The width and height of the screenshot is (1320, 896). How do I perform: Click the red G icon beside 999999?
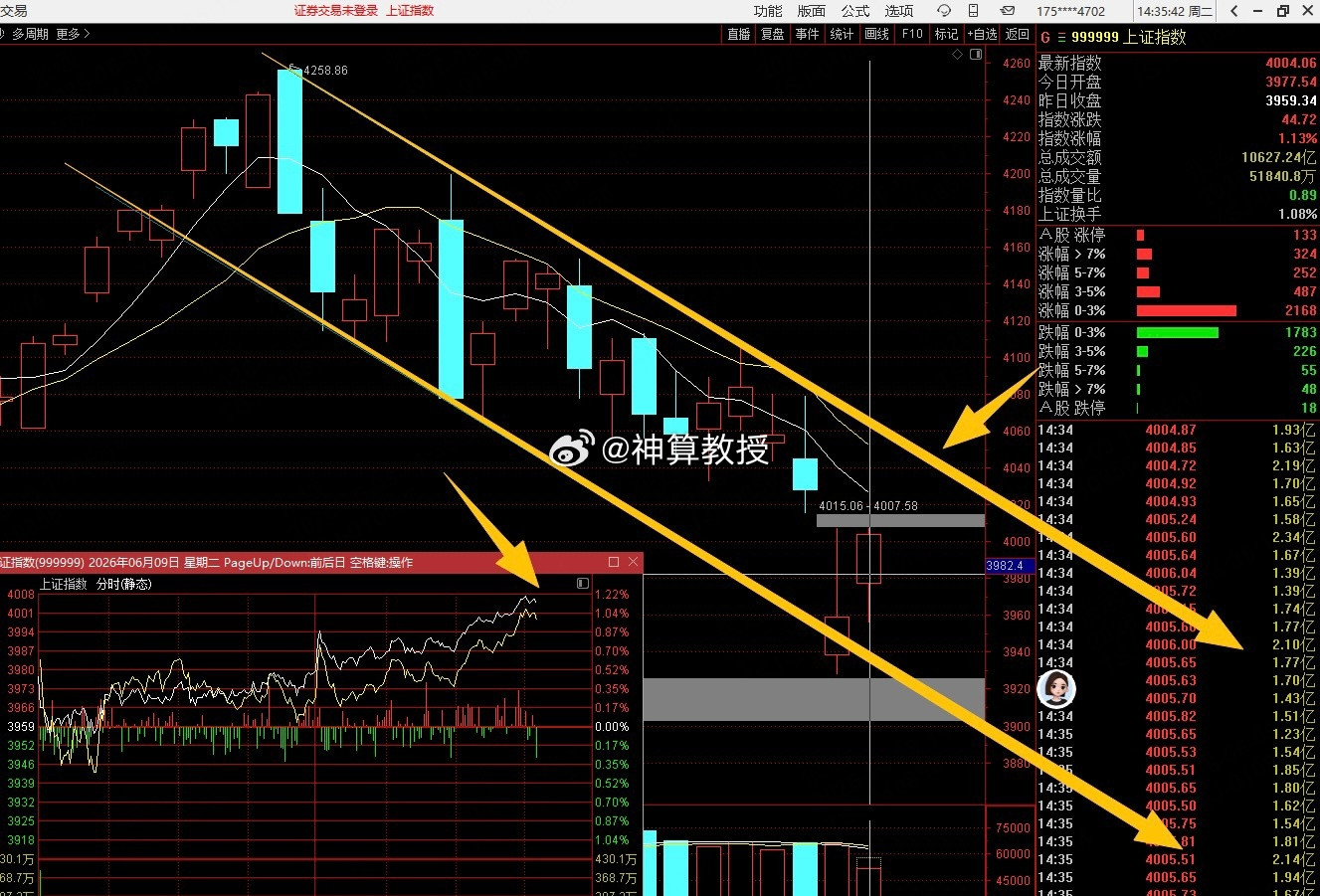point(1044,37)
